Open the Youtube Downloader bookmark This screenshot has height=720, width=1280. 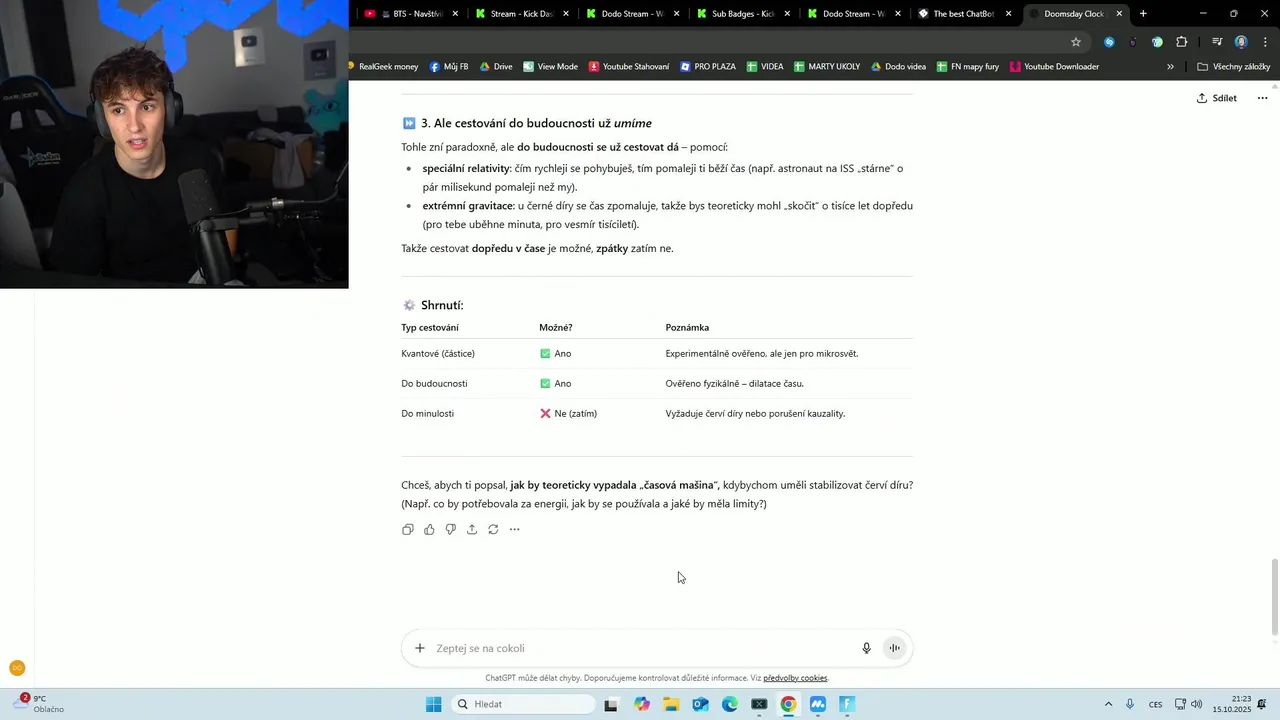coord(1055,67)
